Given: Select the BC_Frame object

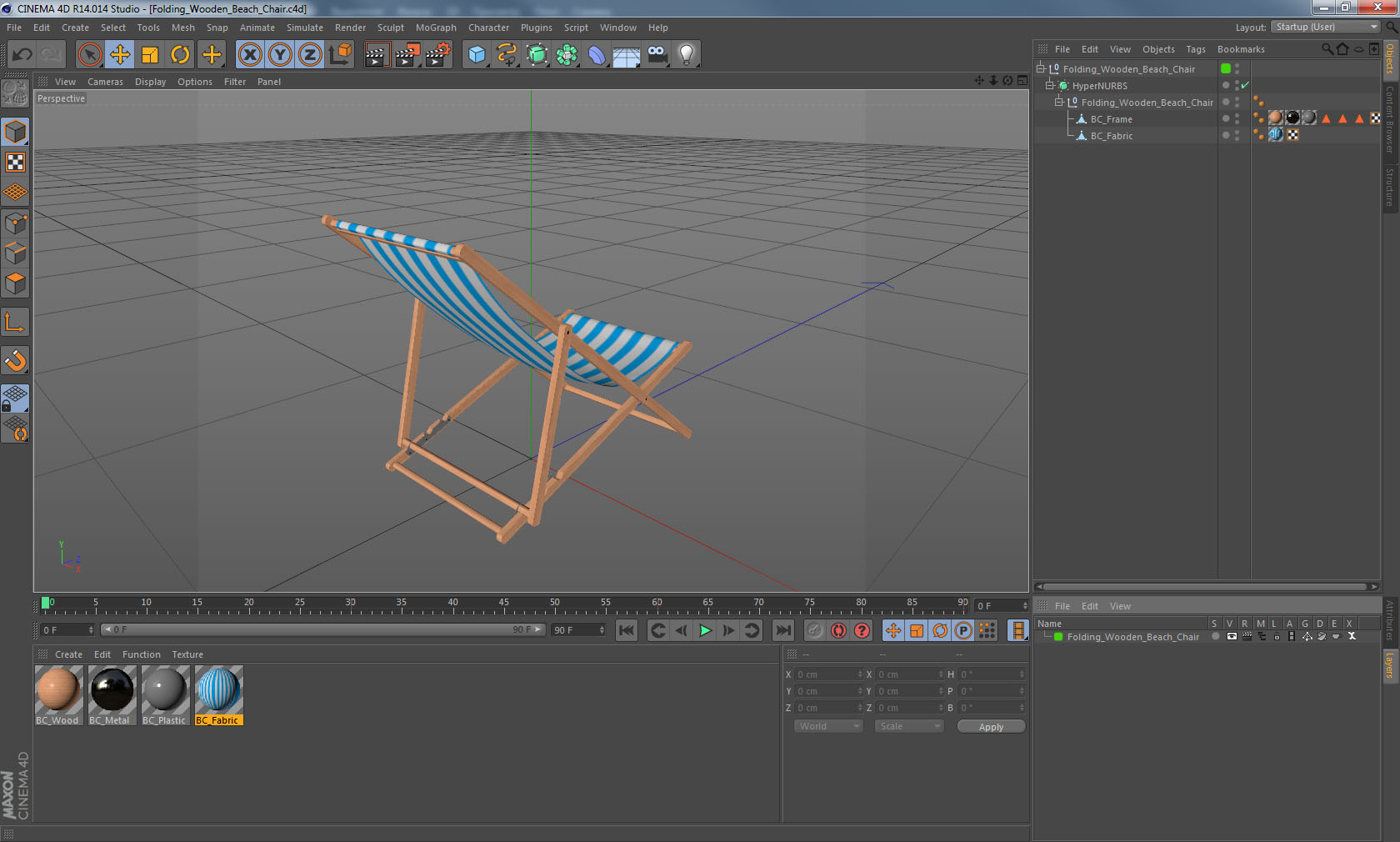Looking at the screenshot, I should (x=1112, y=119).
